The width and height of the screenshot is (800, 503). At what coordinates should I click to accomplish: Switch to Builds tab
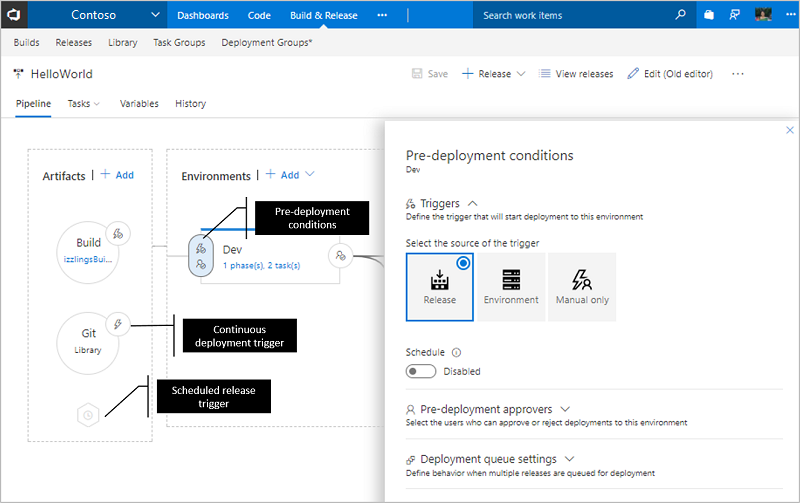point(27,42)
